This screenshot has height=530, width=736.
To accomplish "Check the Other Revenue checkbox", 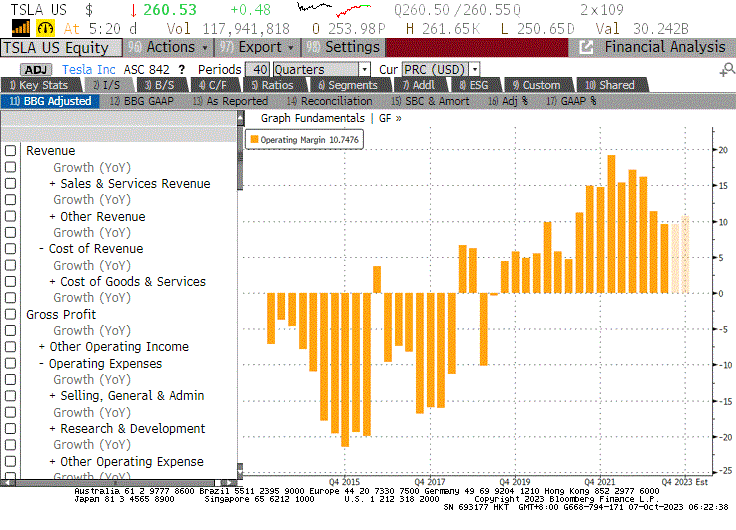I will pyautogui.click(x=10, y=216).
